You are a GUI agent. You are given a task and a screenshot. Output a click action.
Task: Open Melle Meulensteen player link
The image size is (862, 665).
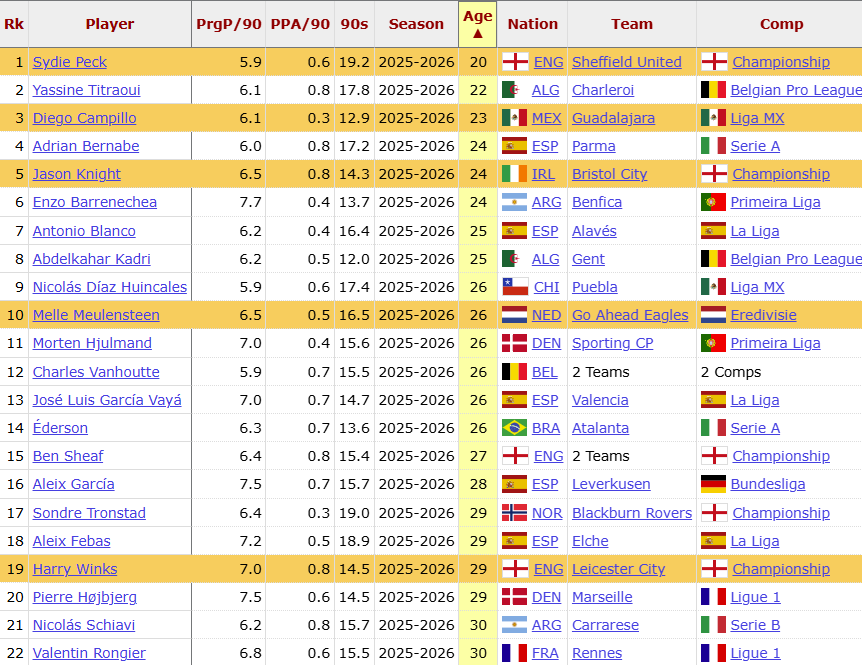coord(96,315)
